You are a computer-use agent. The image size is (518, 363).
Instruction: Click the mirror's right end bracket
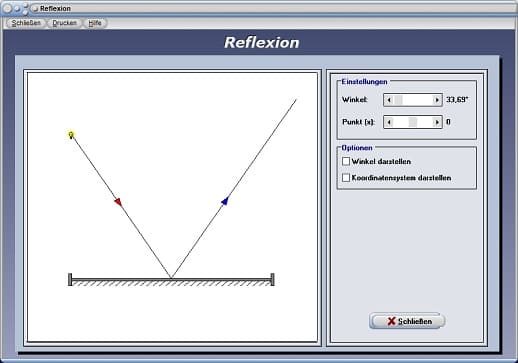point(272,279)
